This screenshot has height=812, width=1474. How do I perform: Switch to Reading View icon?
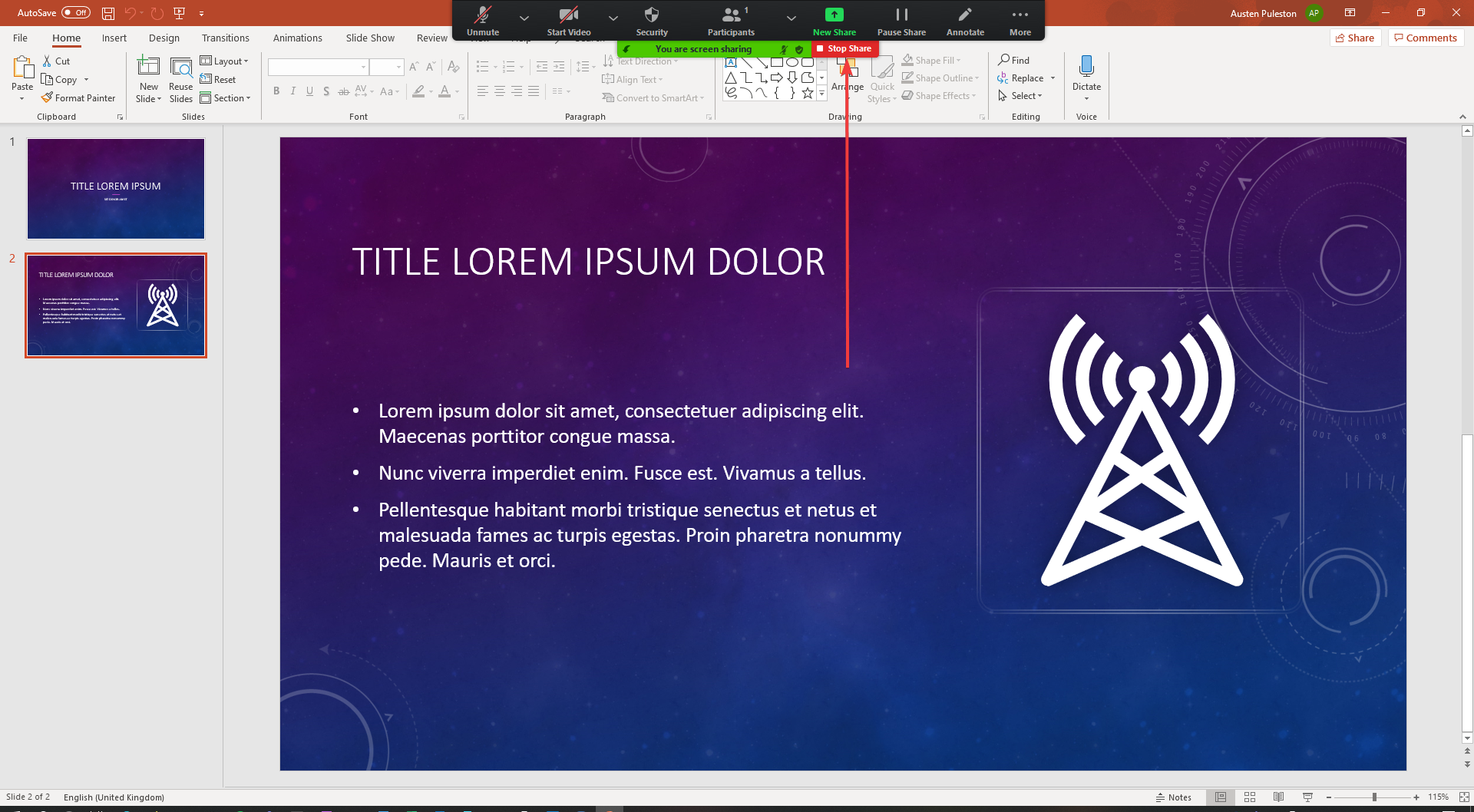click(x=1278, y=797)
